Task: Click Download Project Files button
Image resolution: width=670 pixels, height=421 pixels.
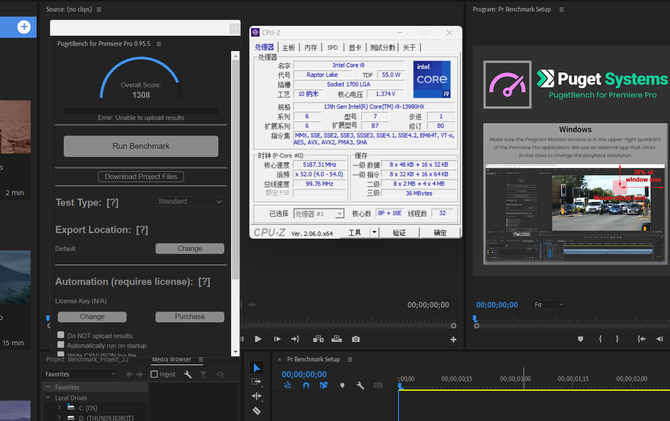Action: point(141,177)
